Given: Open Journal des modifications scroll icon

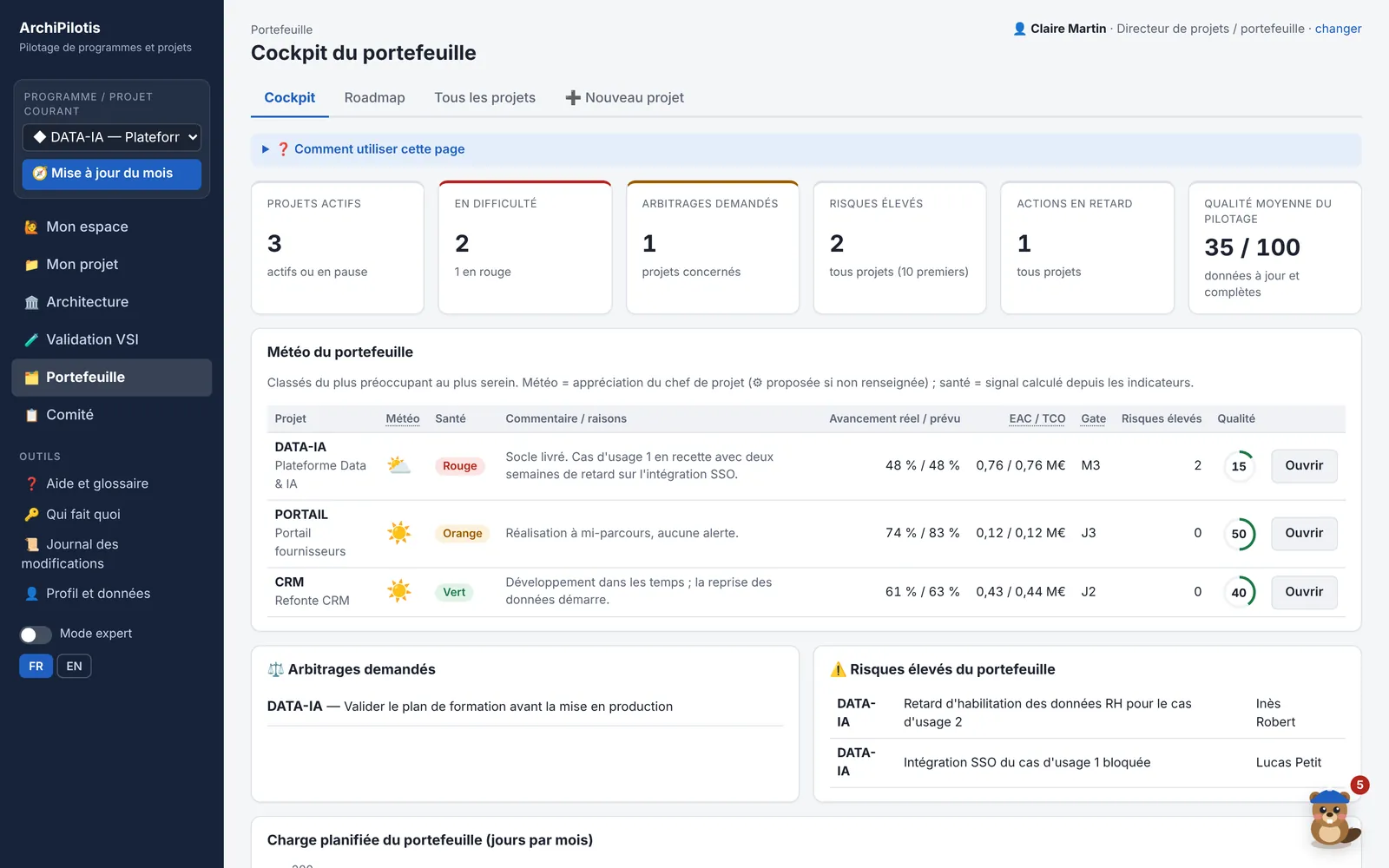Looking at the screenshot, I should [31, 545].
